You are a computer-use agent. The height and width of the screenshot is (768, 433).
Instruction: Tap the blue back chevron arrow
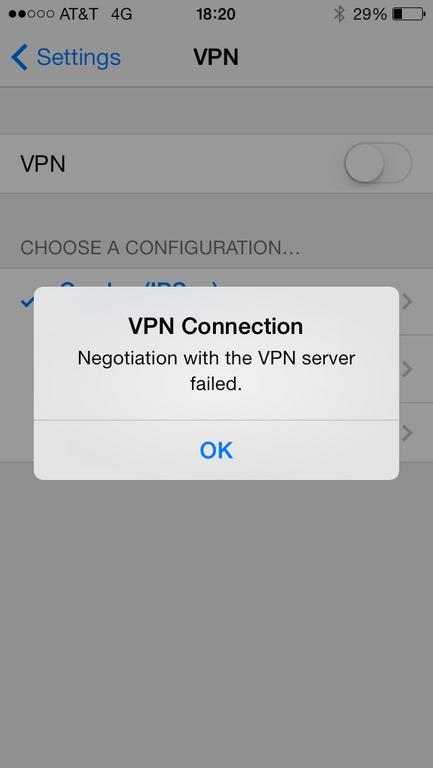point(20,57)
